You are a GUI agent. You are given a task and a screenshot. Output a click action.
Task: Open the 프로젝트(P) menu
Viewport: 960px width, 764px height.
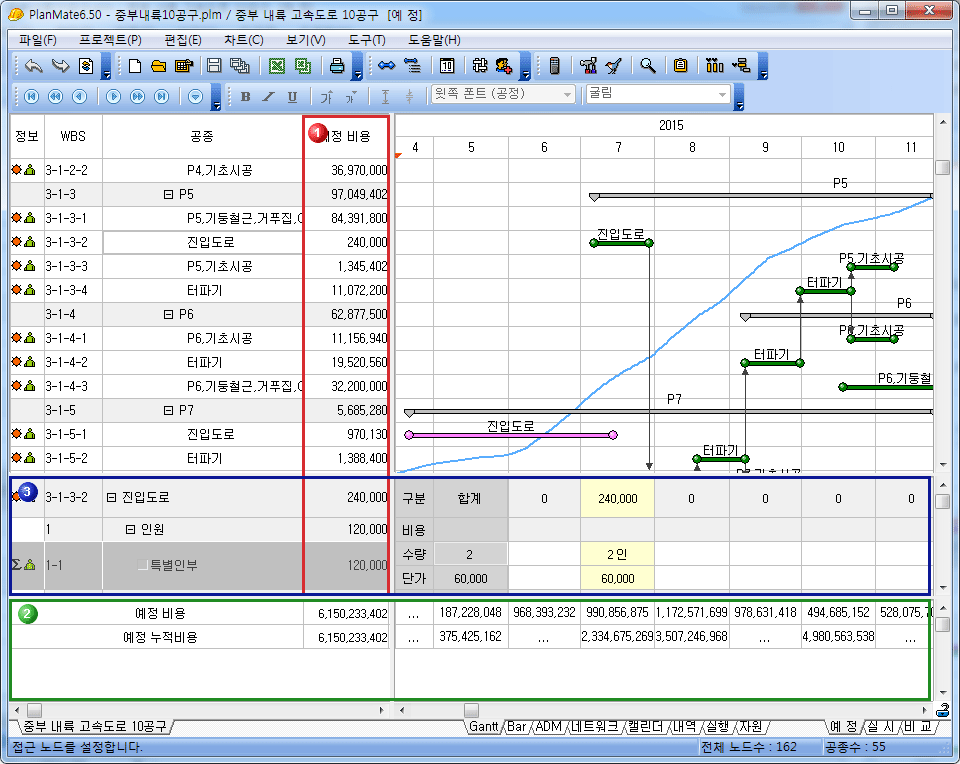[x=110, y=40]
